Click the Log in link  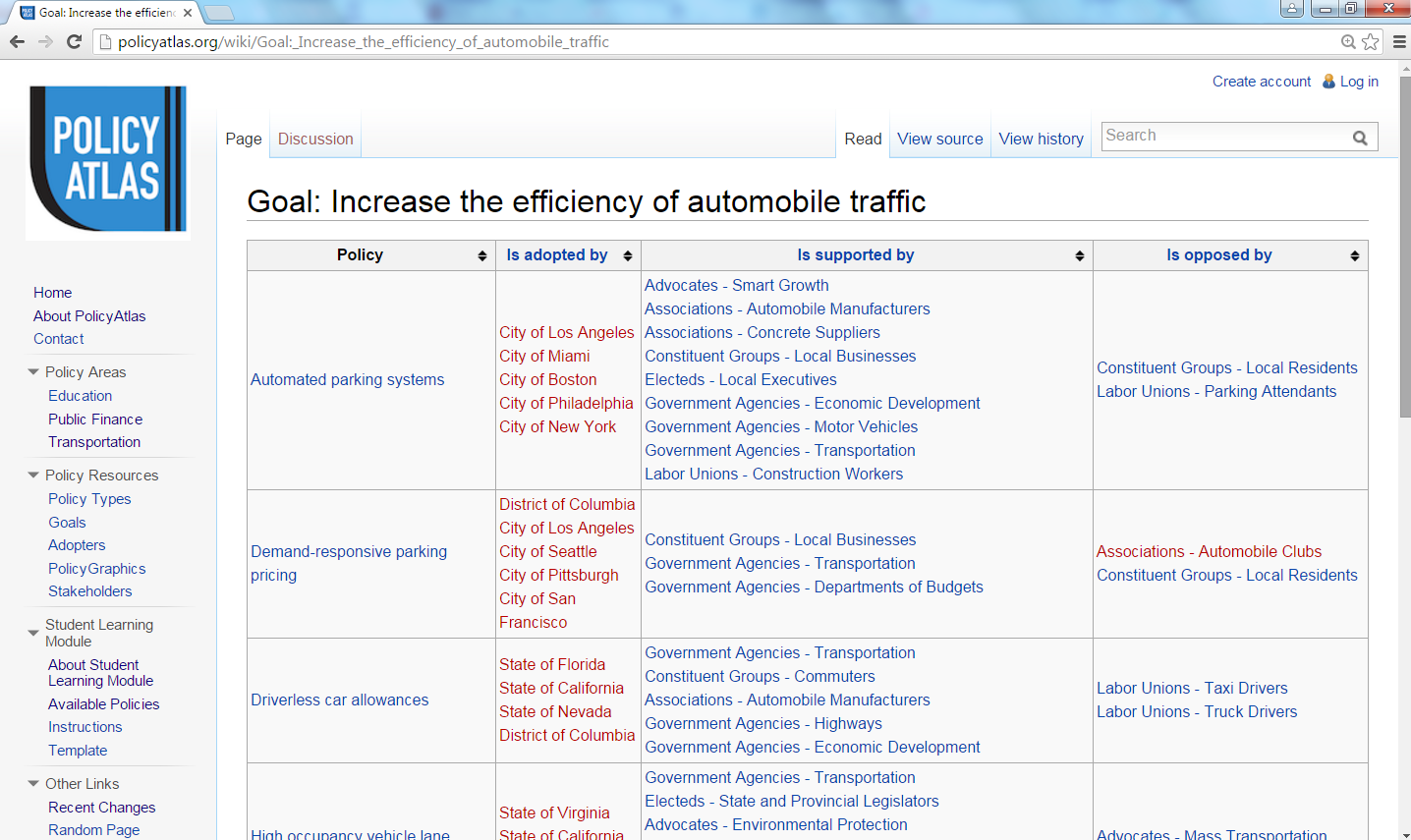click(x=1359, y=82)
